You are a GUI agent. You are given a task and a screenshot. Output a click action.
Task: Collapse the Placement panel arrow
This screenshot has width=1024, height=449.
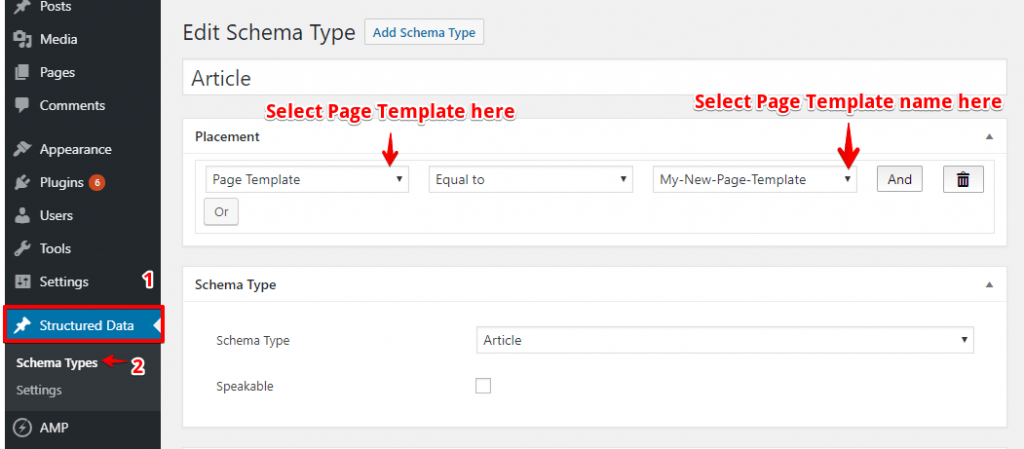tap(989, 137)
